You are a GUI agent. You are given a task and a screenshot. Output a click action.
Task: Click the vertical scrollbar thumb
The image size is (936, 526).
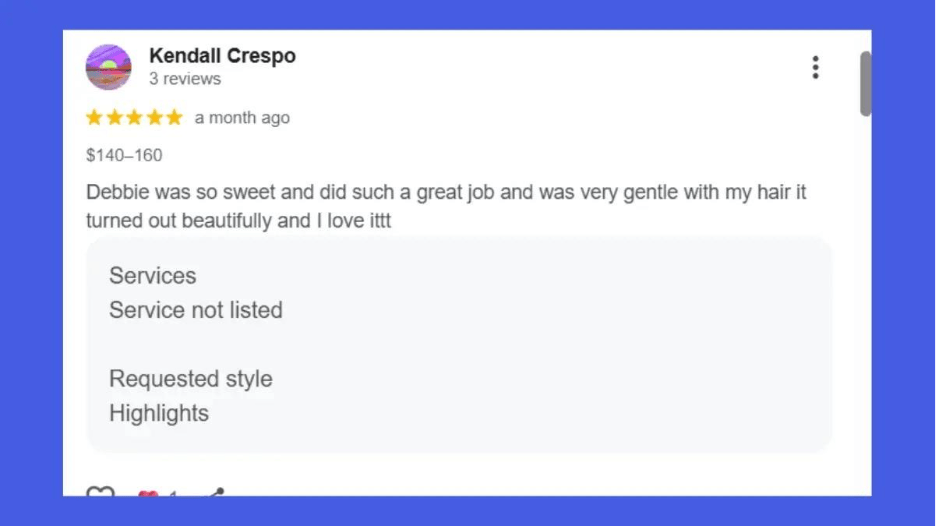pyautogui.click(x=865, y=84)
